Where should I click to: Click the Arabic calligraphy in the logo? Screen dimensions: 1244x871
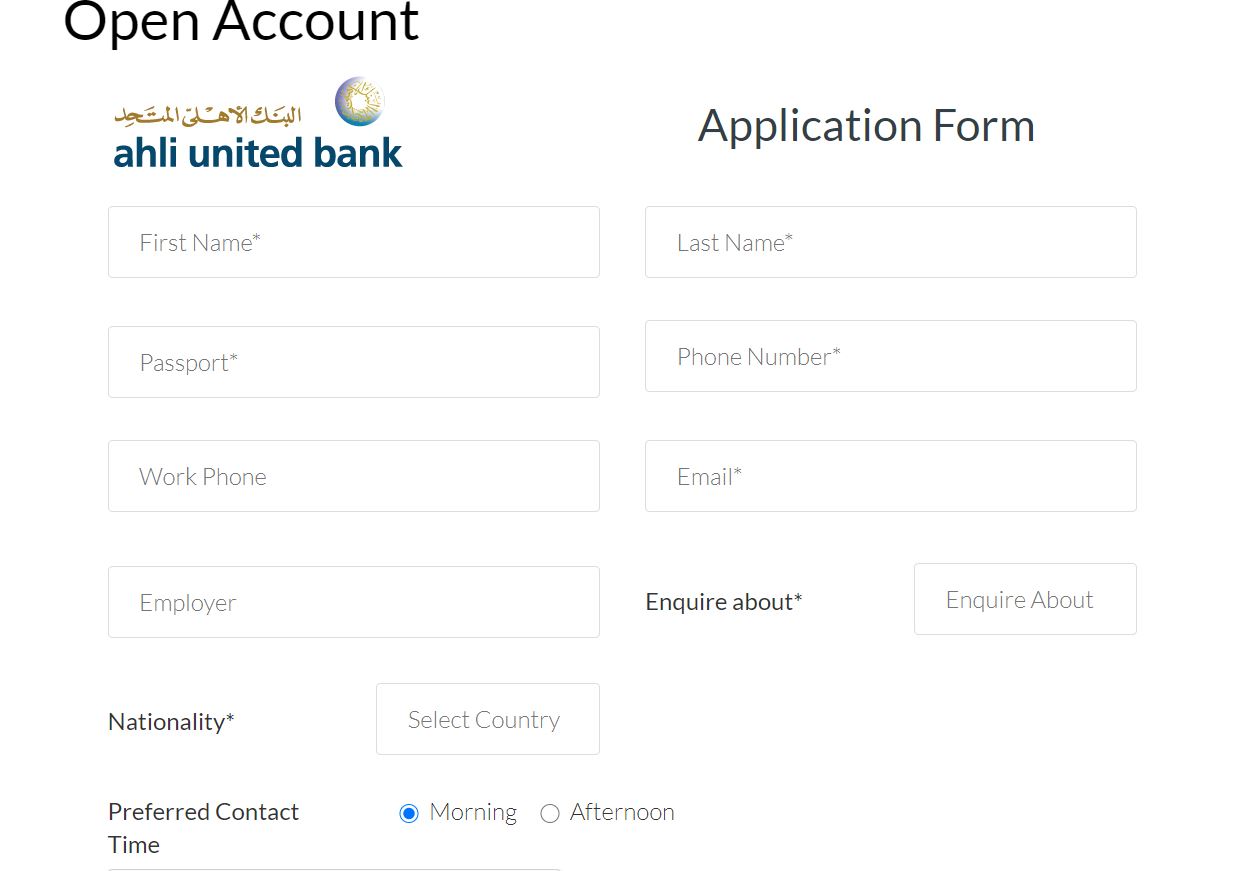point(208,115)
